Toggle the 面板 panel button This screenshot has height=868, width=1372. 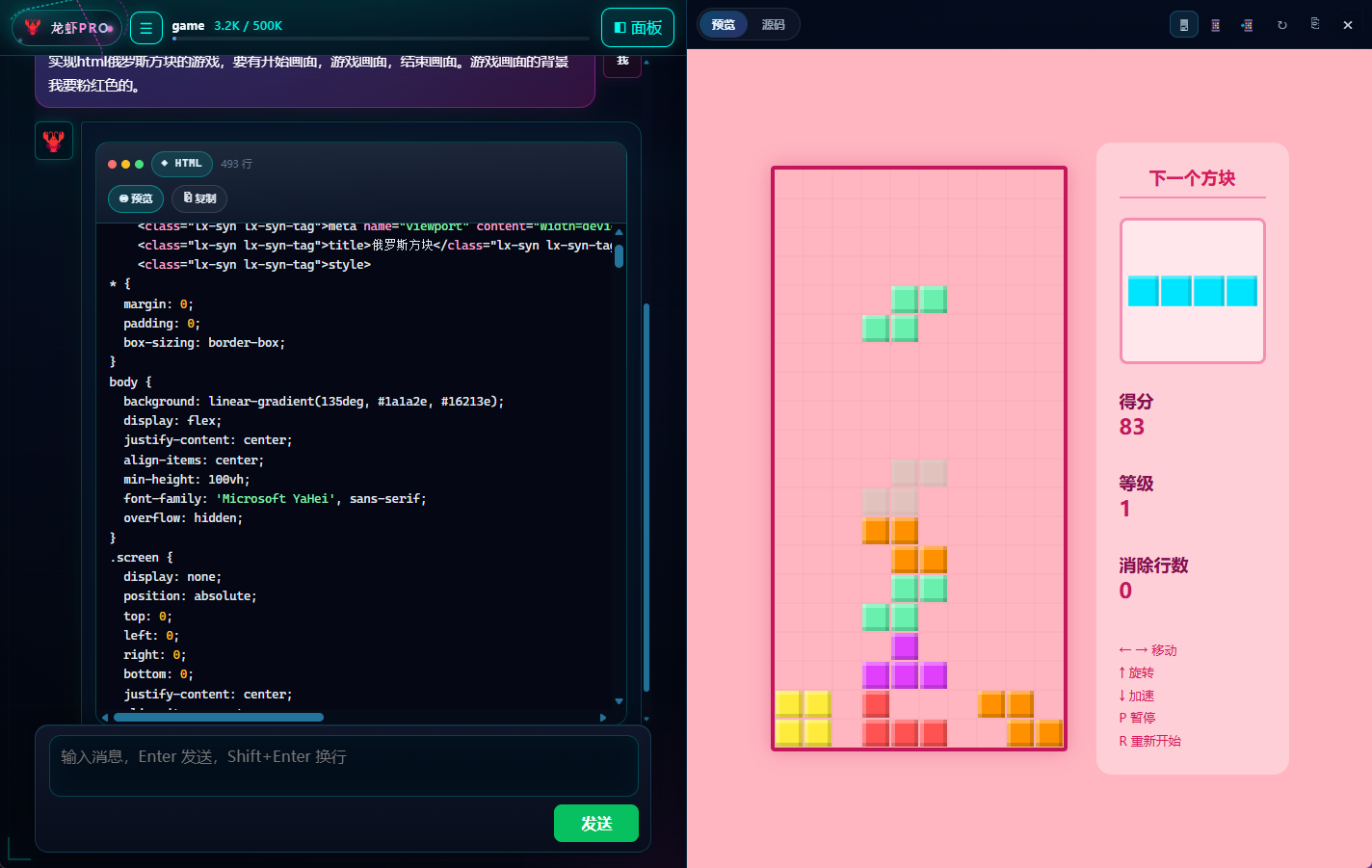(638, 28)
